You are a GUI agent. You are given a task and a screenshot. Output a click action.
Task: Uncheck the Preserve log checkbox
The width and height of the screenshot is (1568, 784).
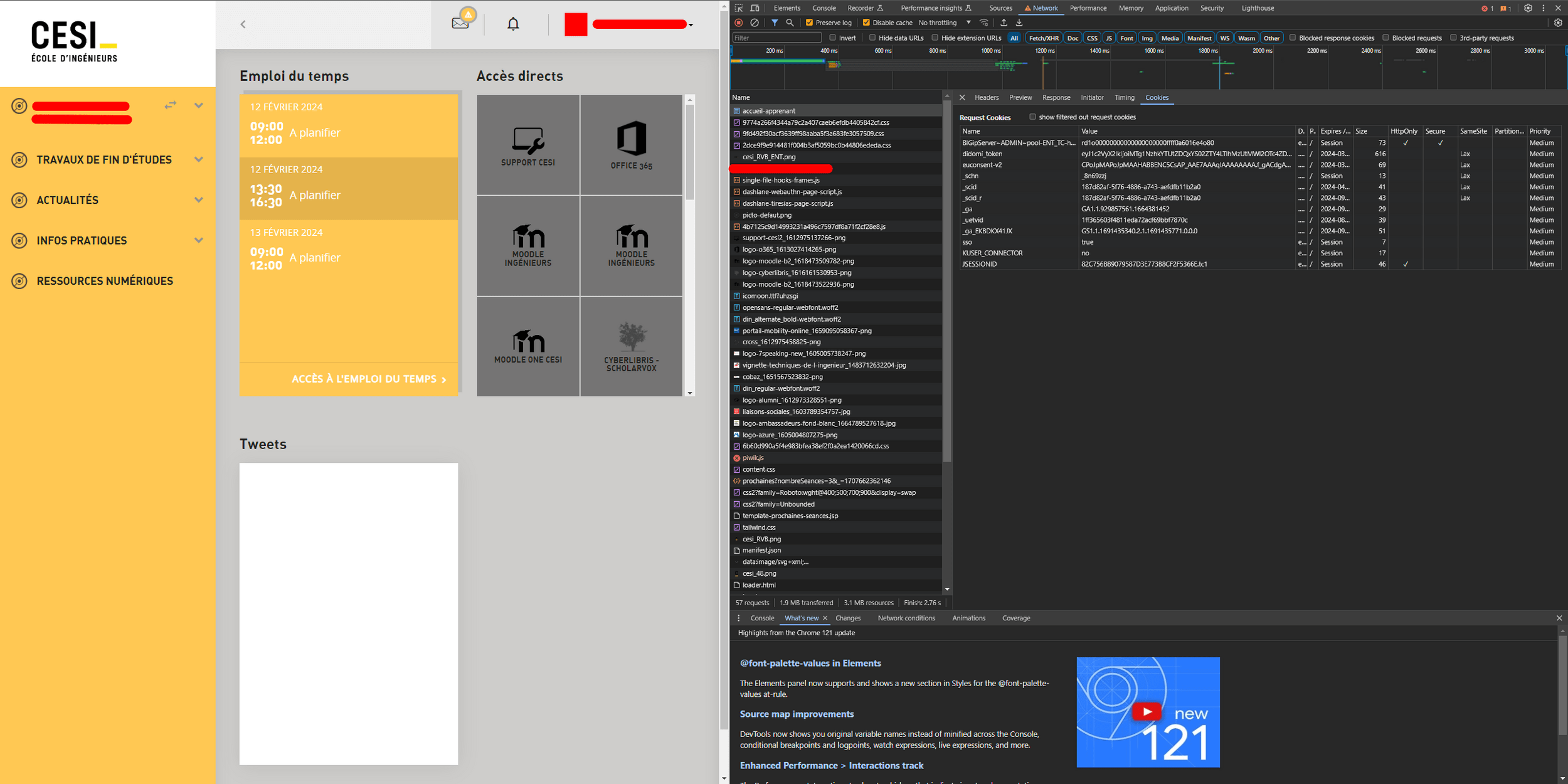point(809,23)
